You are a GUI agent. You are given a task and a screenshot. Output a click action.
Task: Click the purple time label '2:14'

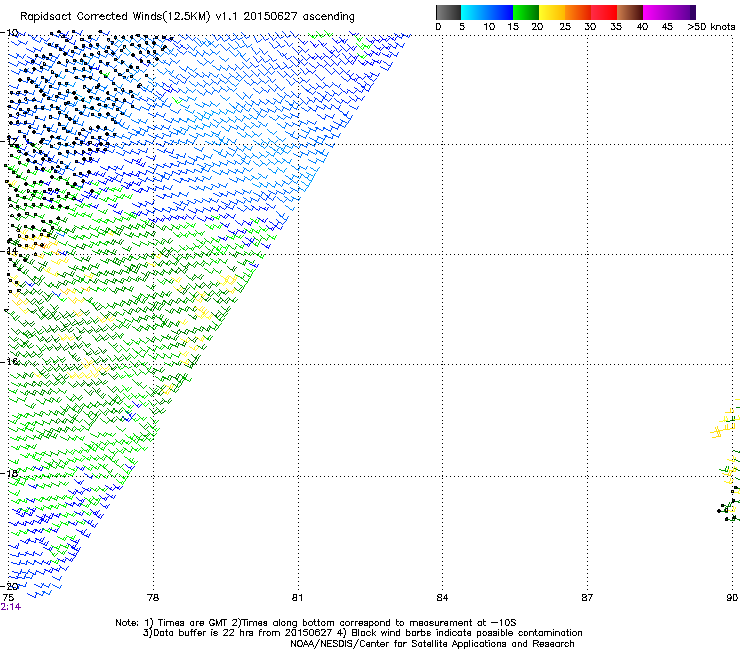pos(10,607)
